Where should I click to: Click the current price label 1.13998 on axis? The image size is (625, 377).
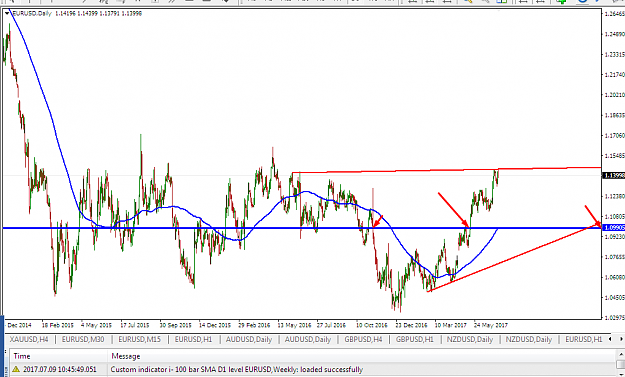coord(614,175)
